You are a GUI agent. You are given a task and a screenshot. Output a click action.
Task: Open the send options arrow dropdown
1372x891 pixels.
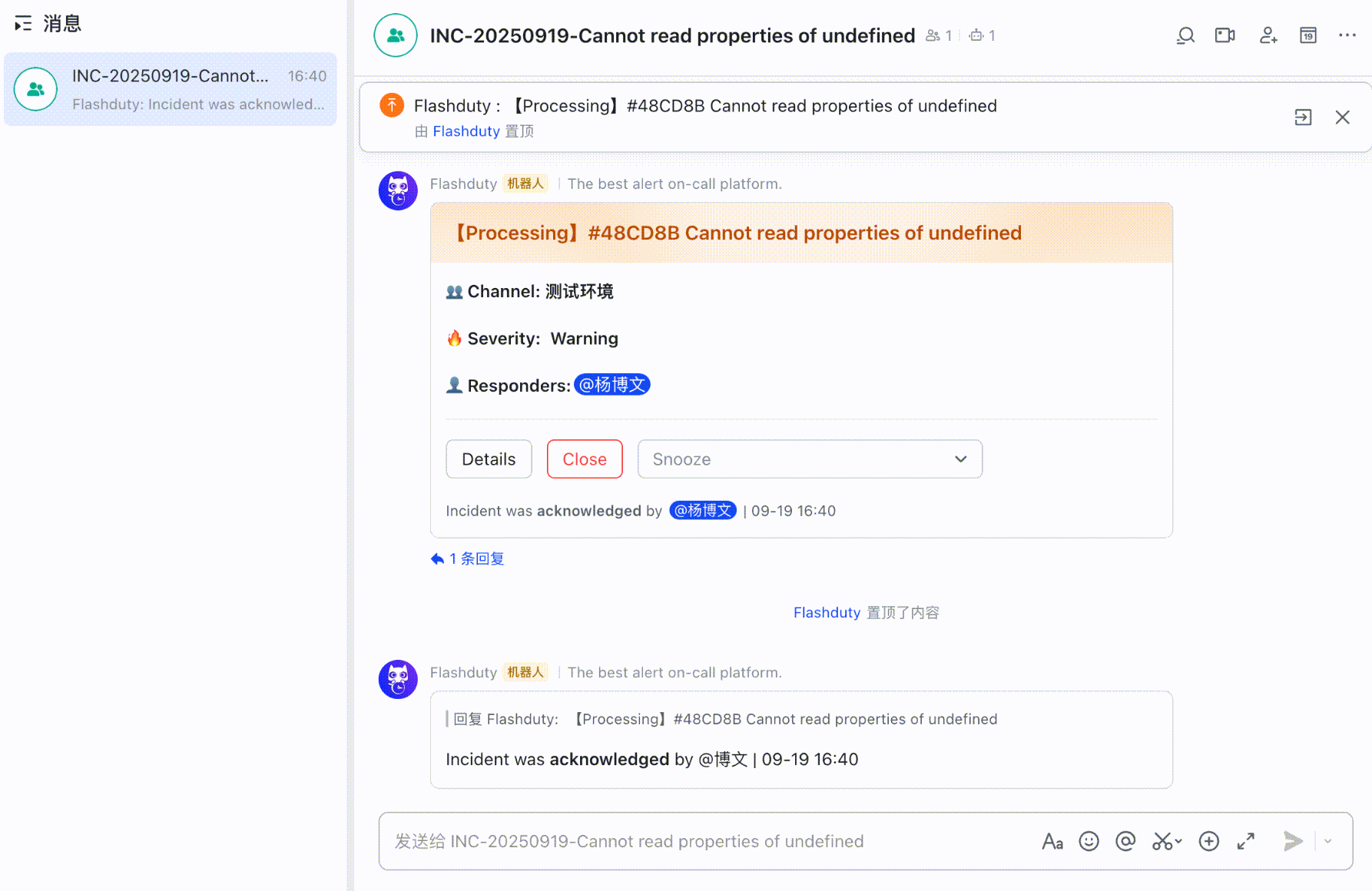click(1328, 842)
